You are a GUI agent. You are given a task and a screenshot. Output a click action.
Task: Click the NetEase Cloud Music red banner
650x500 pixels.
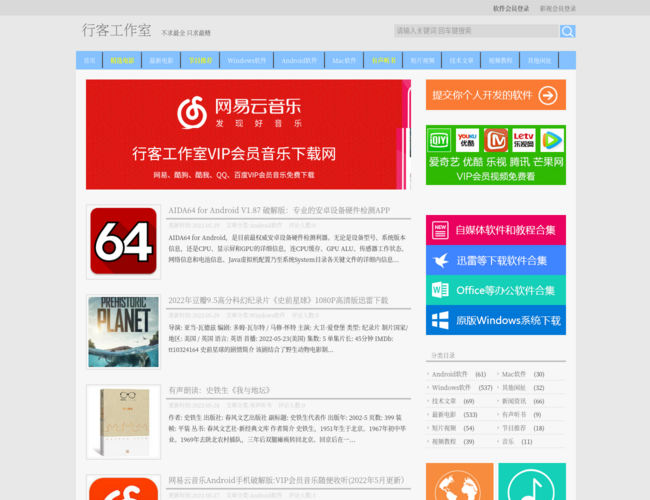click(x=248, y=134)
